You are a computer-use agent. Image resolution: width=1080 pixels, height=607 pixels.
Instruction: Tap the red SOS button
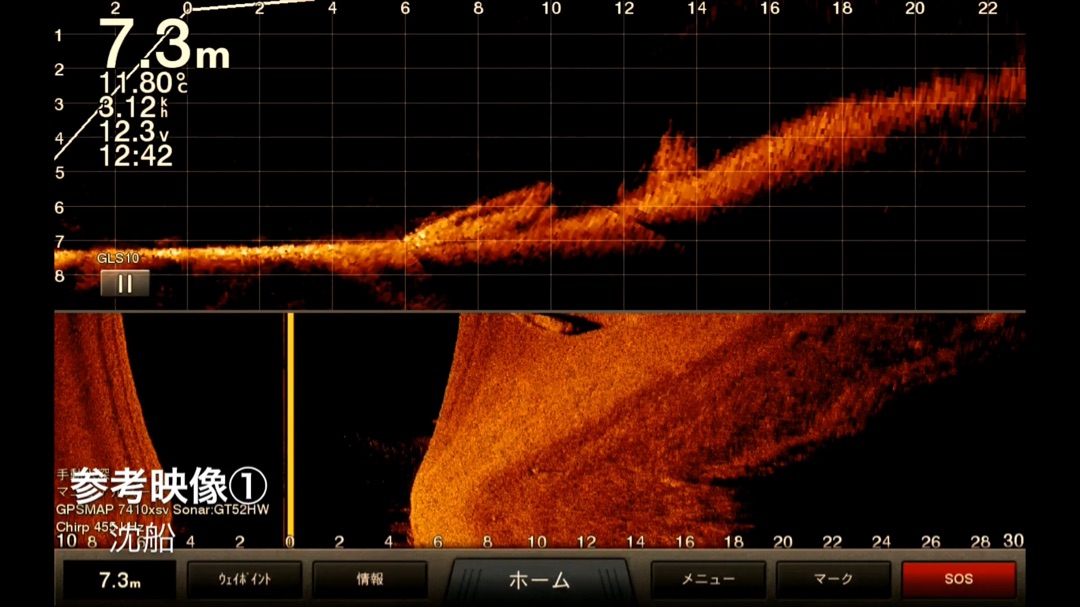[x=958, y=579]
